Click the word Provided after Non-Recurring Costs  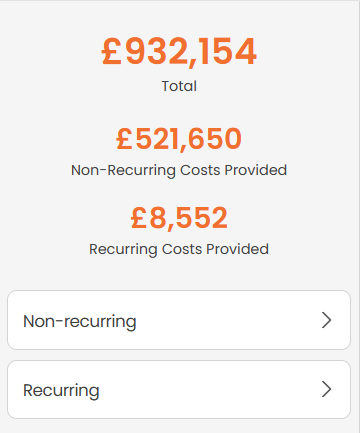click(256, 170)
